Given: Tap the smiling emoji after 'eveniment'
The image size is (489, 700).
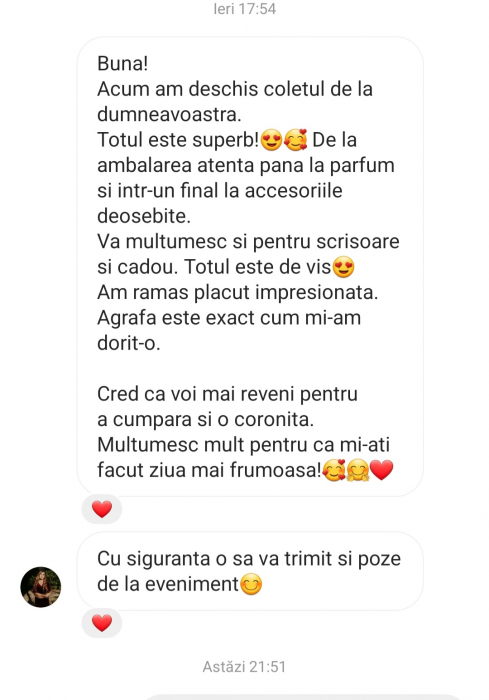Looking at the screenshot, I should 251,584.
